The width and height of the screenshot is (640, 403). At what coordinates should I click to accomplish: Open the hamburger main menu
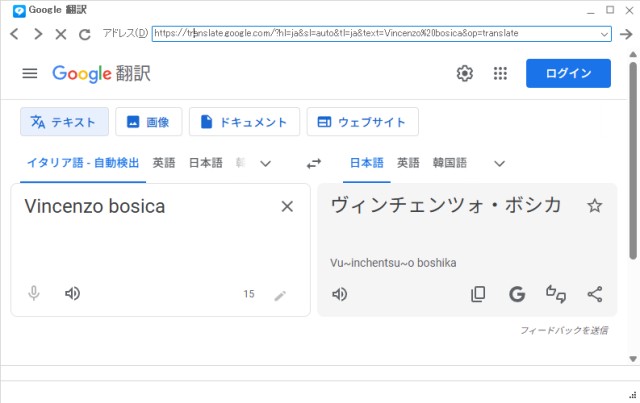click(x=30, y=73)
